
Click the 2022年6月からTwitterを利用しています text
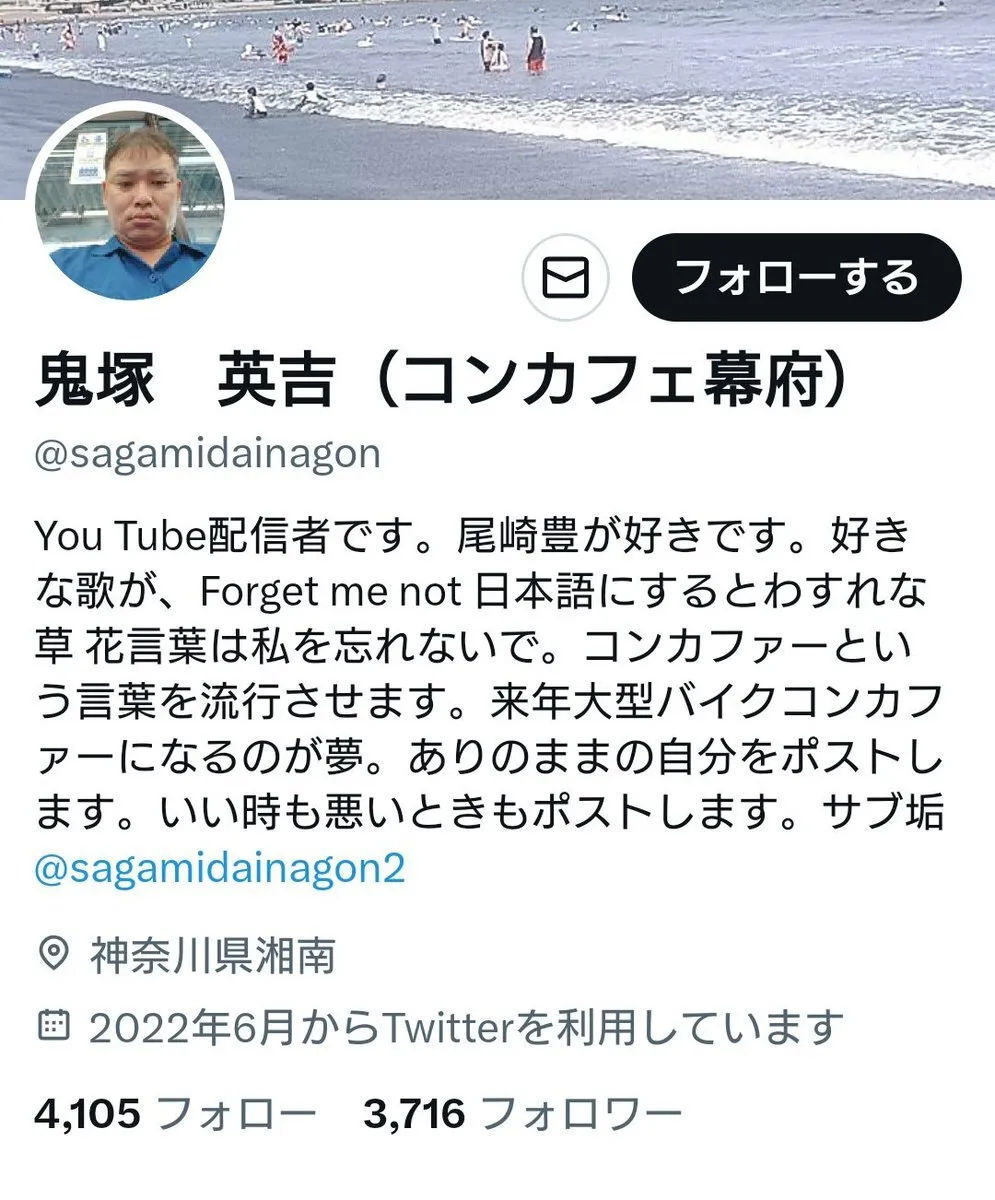[466, 1026]
